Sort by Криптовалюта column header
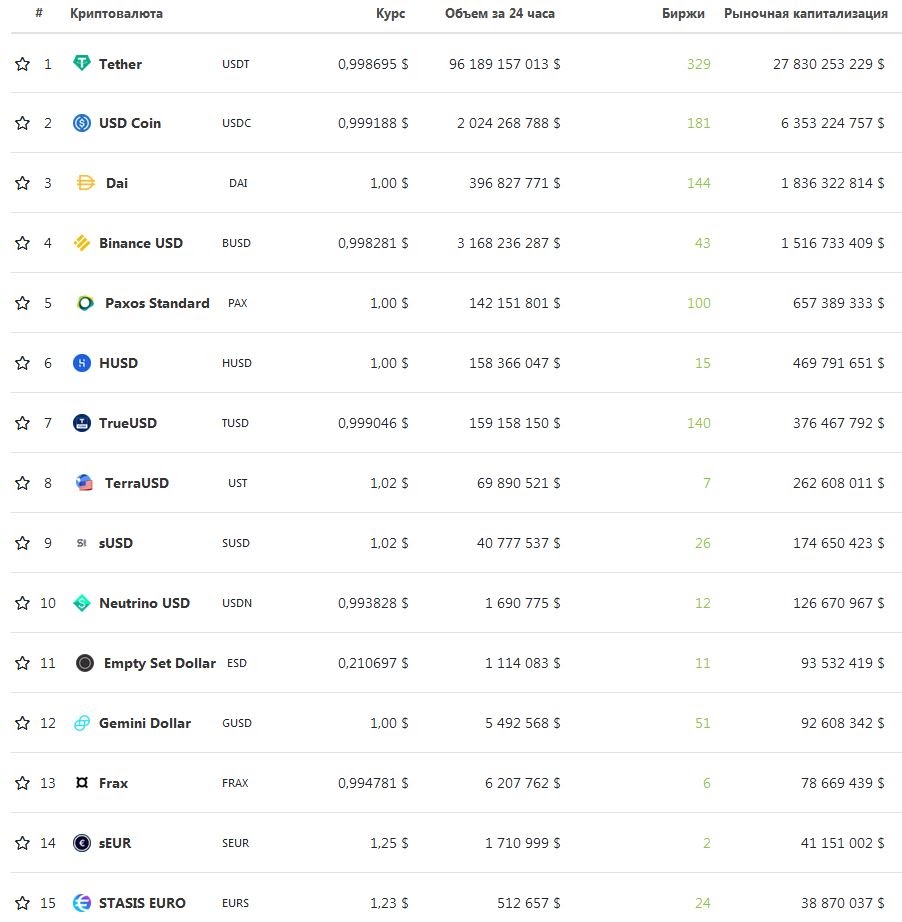Image resolution: width=902 pixels, height=922 pixels. click(x=116, y=14)
